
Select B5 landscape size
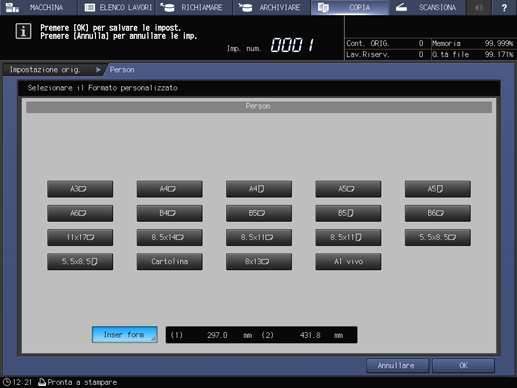point(259,213)
